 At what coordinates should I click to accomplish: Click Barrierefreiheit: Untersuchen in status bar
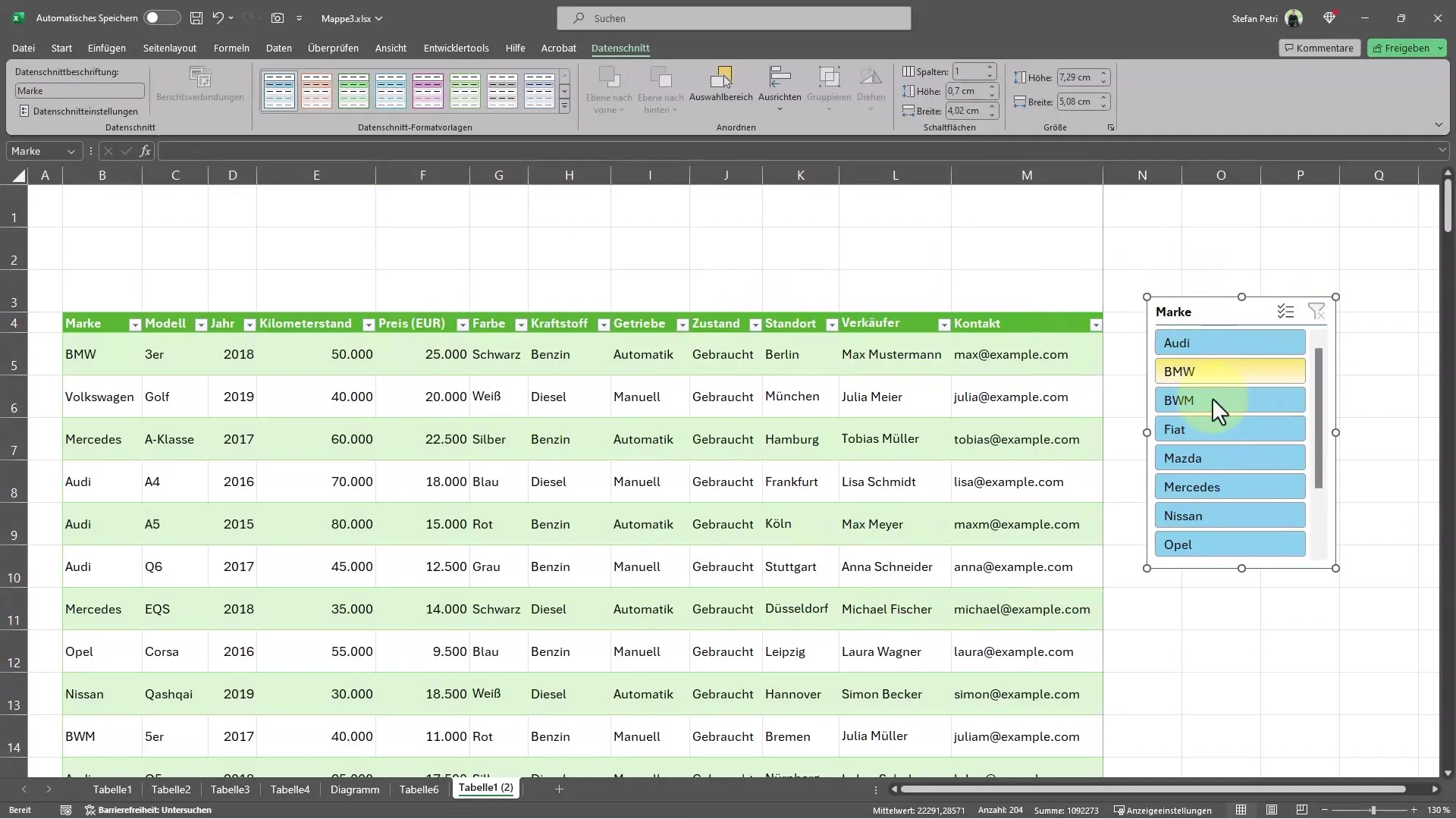coord(149,810)
